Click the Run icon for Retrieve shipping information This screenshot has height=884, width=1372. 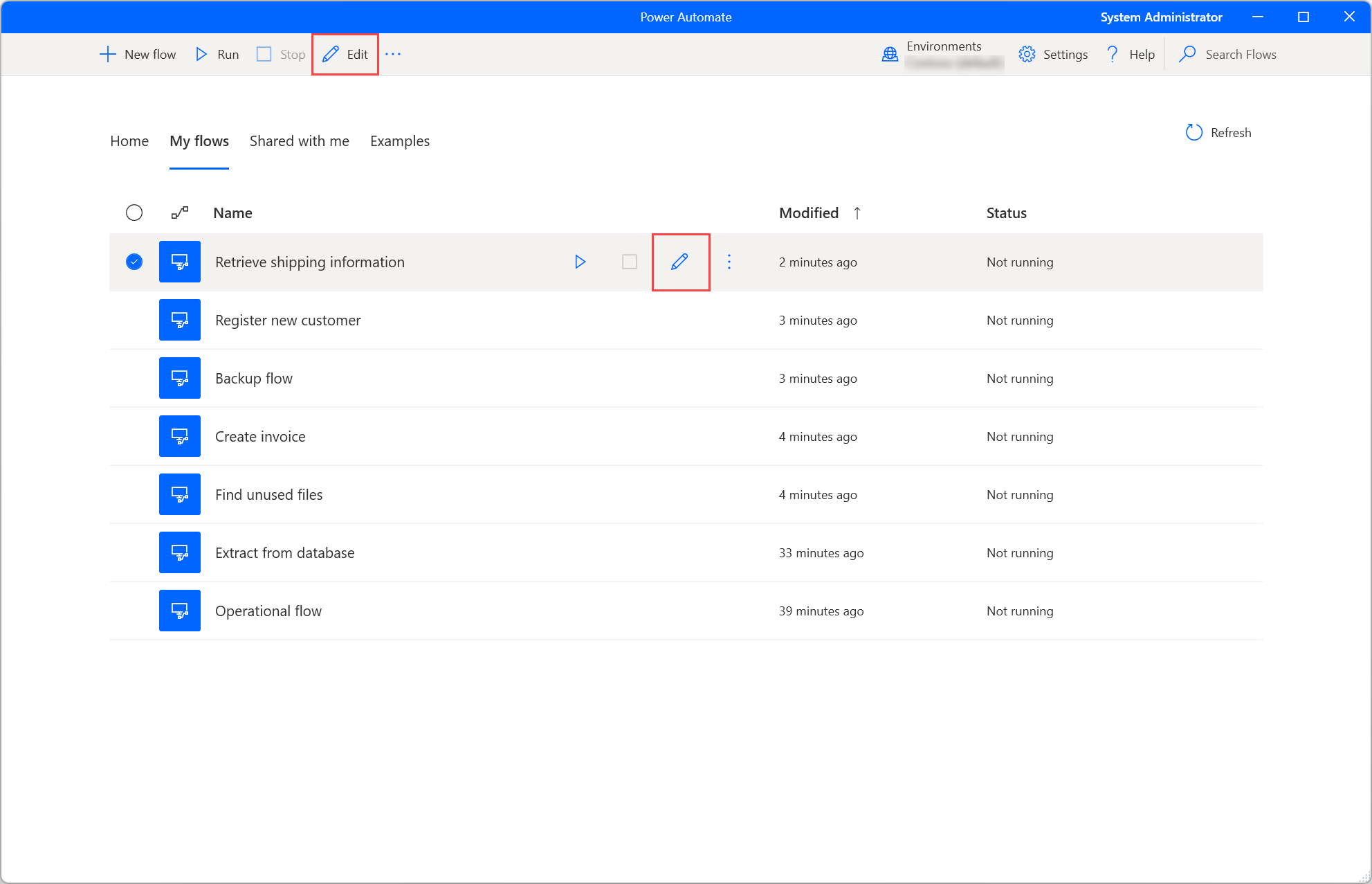pos(580,262)
